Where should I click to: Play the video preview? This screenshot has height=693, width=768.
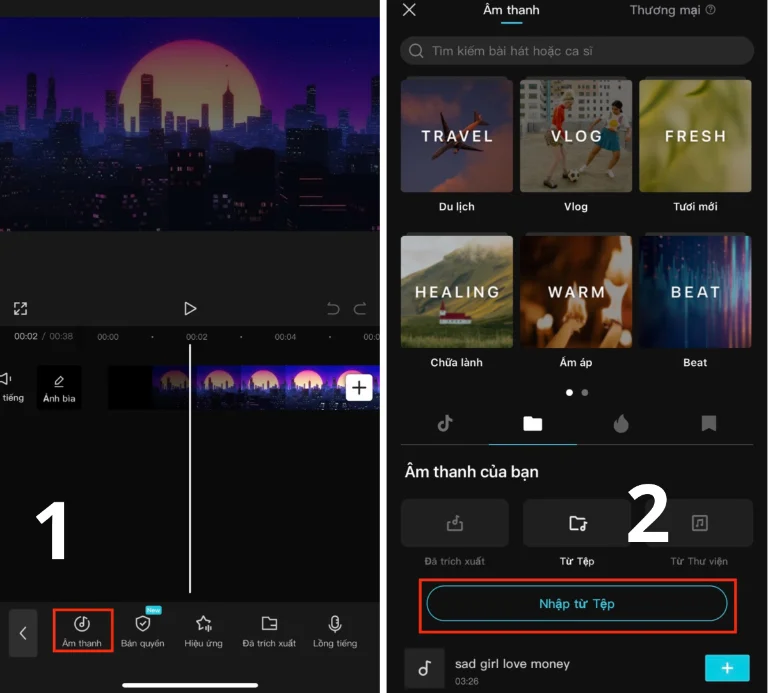pyautogui.click(x=190, y=309)
